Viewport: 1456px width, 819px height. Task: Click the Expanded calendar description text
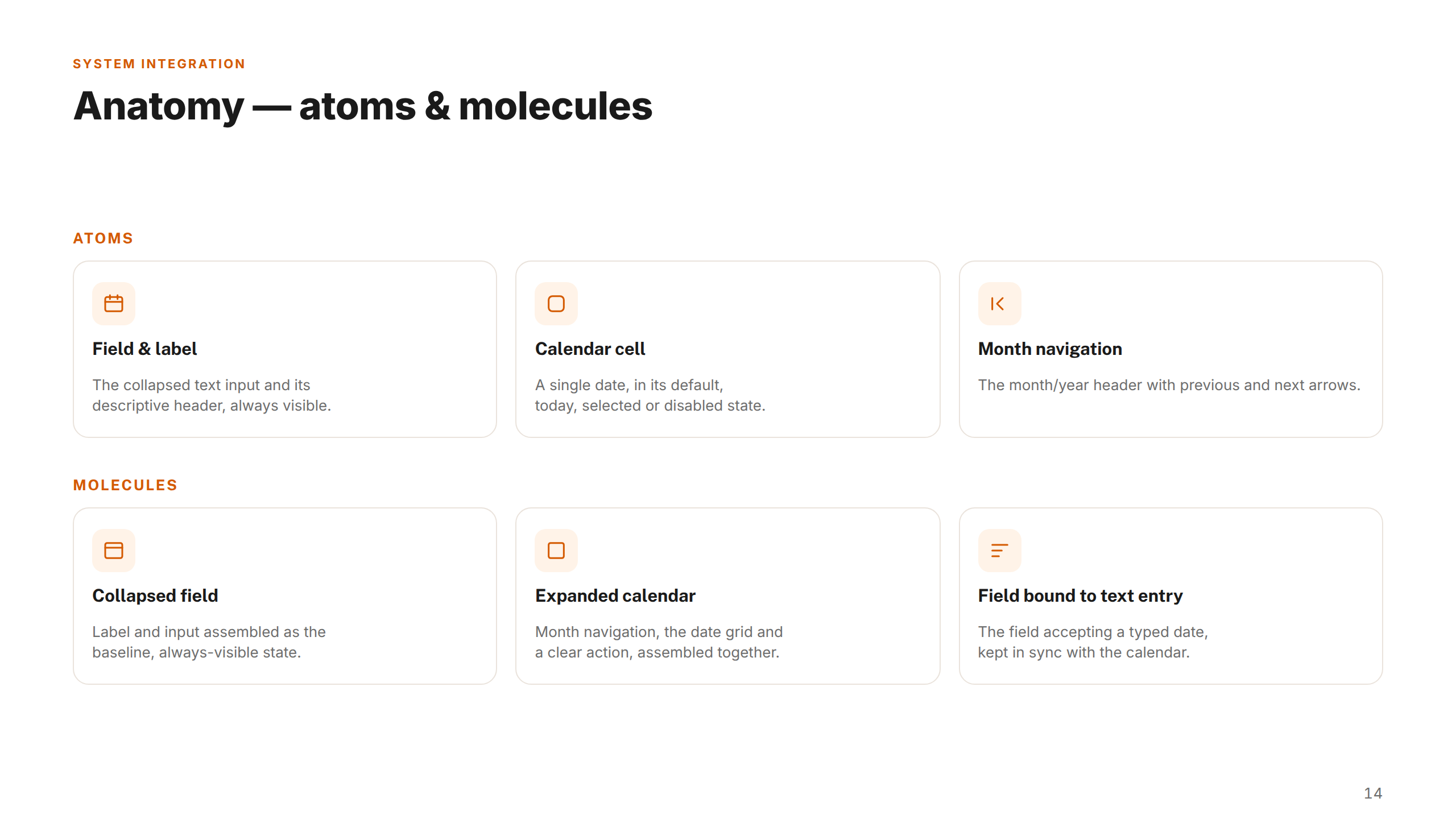659,642
